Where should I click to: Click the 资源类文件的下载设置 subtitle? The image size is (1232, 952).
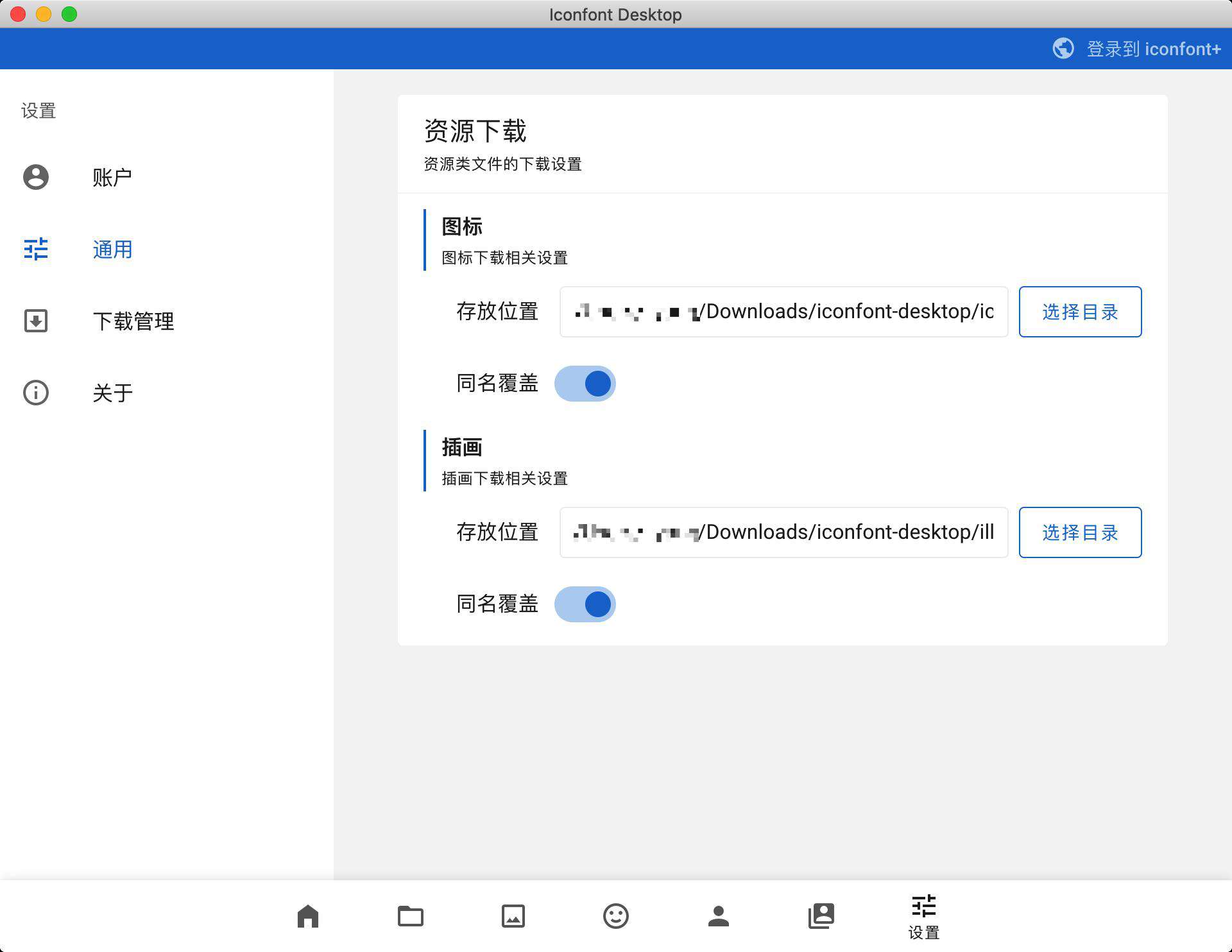pos(503,164)
